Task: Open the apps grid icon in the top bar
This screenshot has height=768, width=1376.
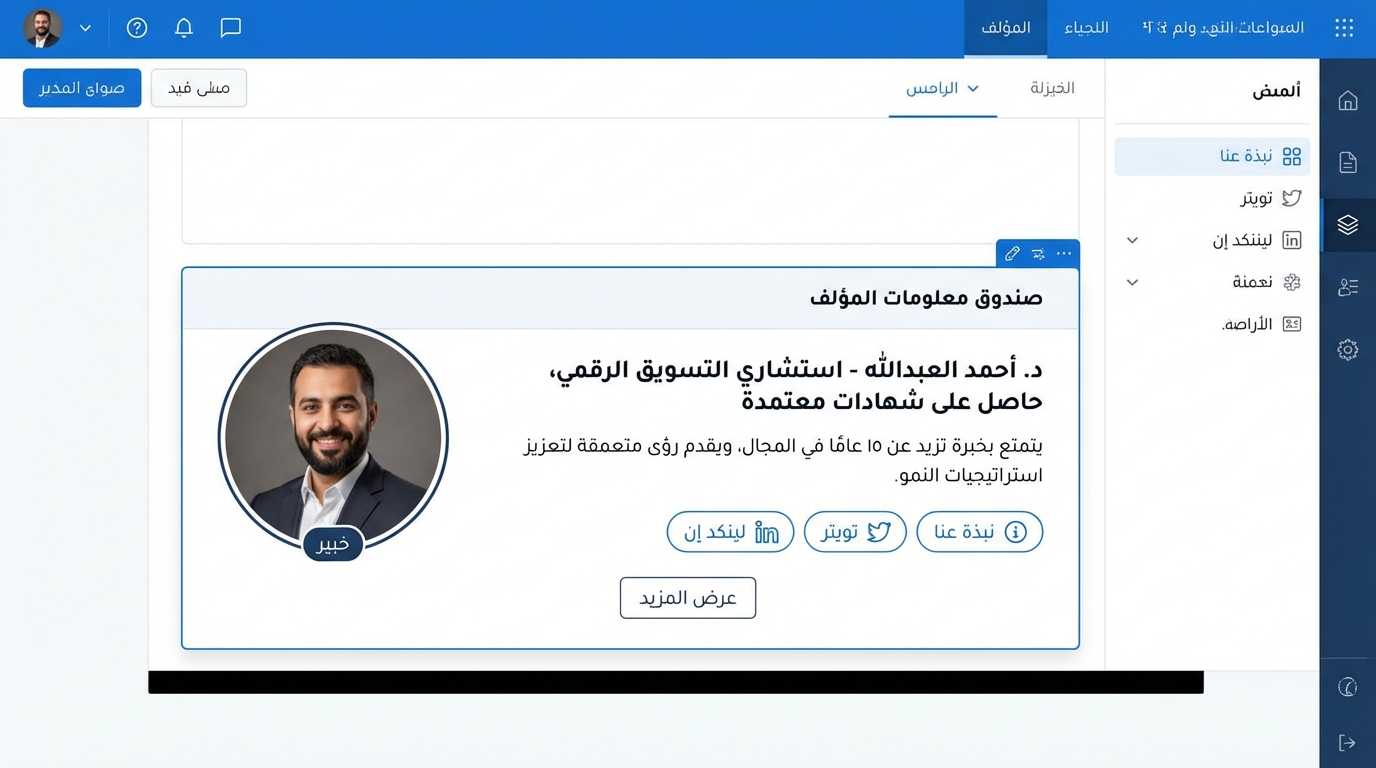Action: (1343, 27)
